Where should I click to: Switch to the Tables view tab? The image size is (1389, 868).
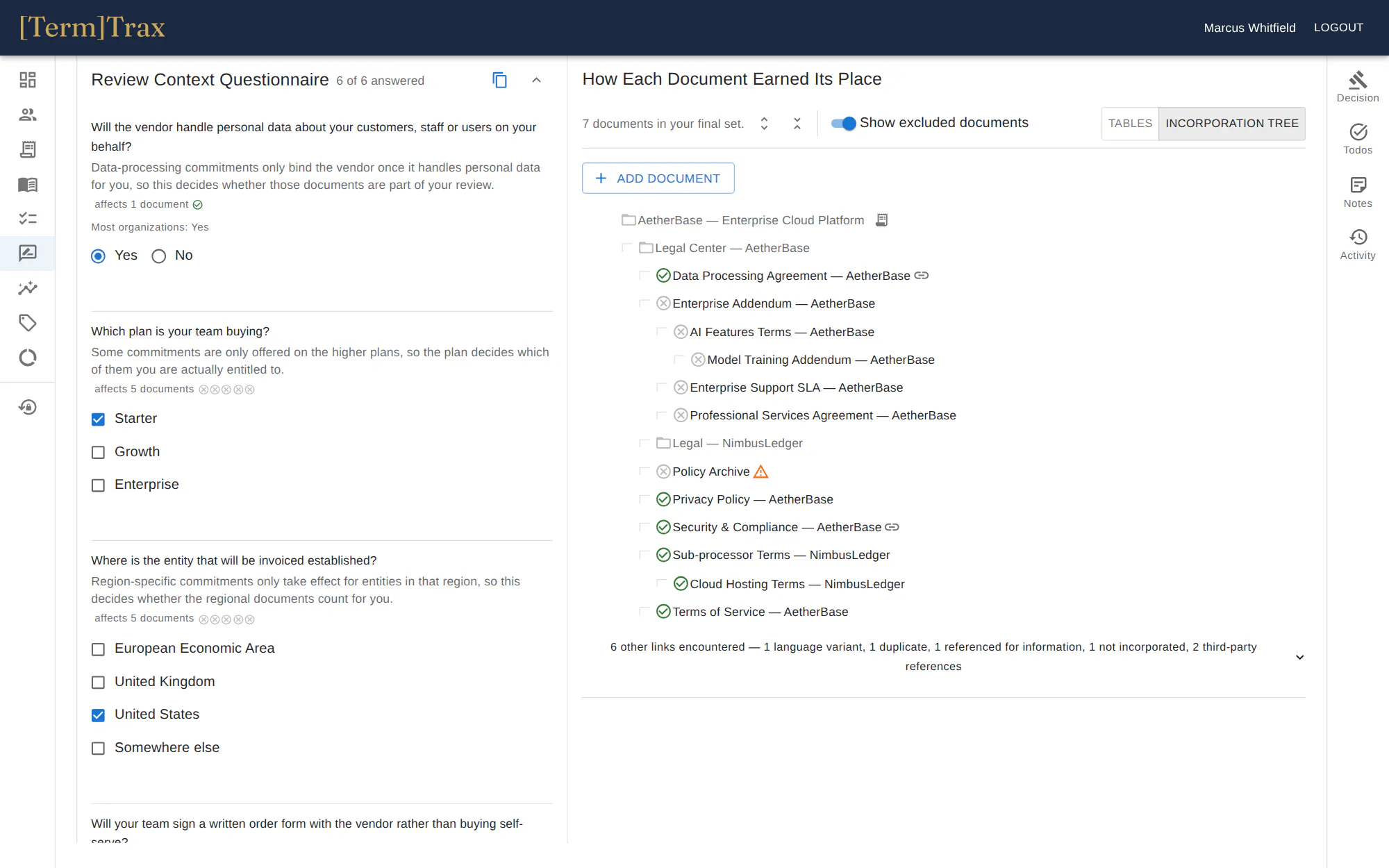1130,124
